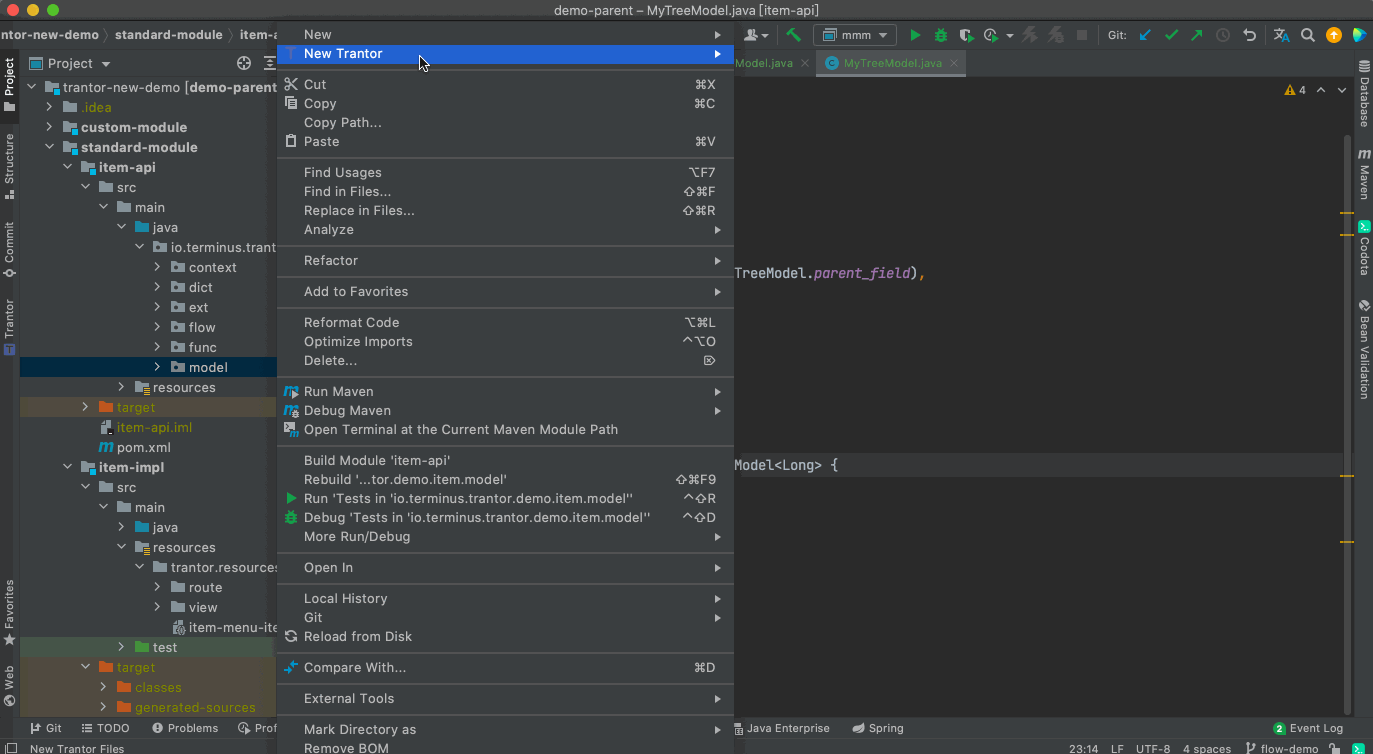Screen dimensions: 1373x754
Task: Click the Git update project arrow
Action: pyautogui.click(x=1145, y=35)
